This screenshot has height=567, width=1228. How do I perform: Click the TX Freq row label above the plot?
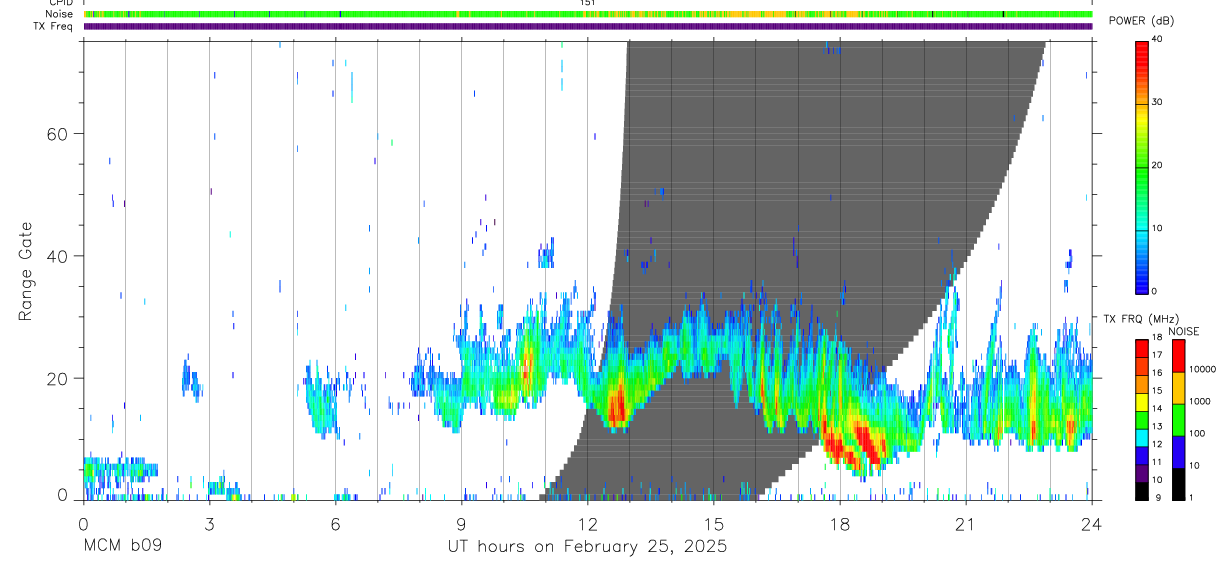click(54, 26)
